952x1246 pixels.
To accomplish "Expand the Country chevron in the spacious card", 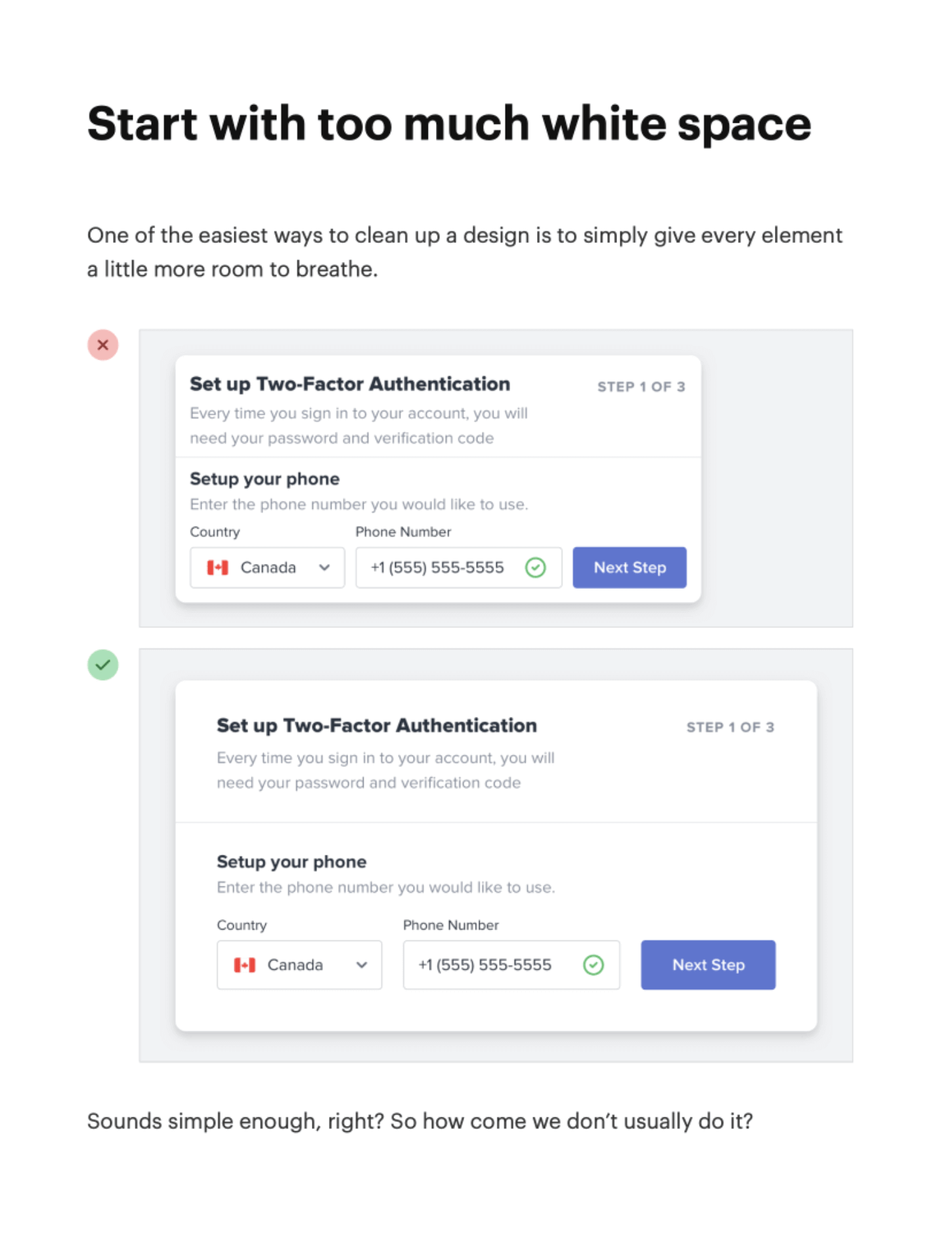I will click(x=361, y=964).
